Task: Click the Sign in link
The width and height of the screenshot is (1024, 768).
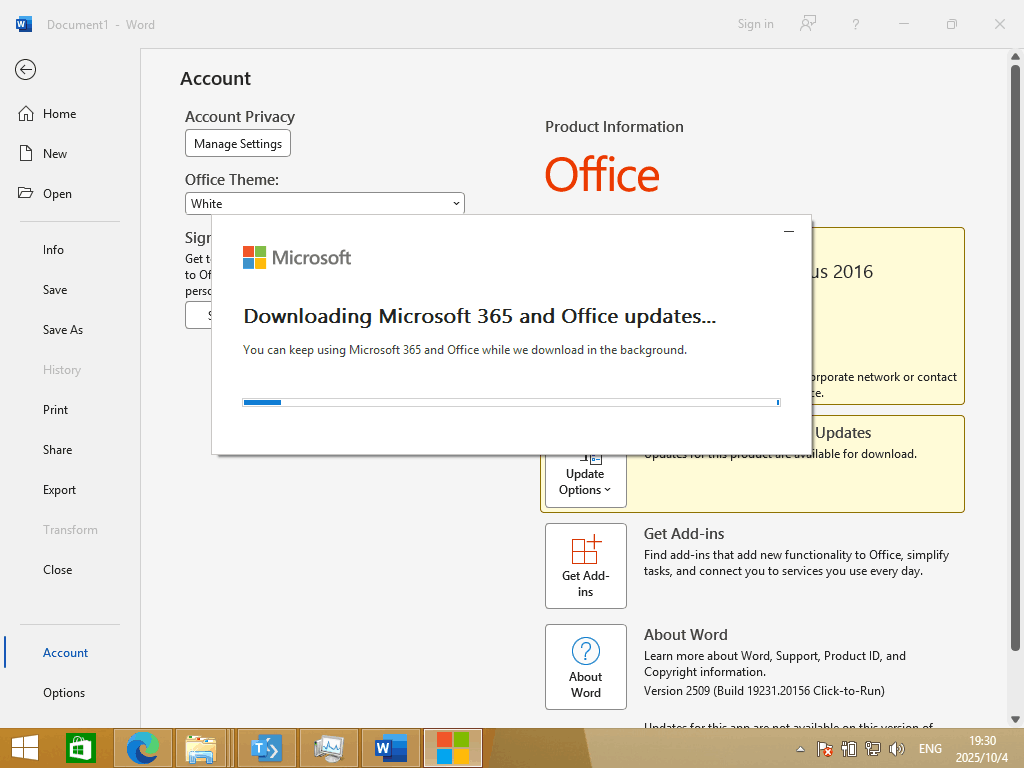Action: 755,24
